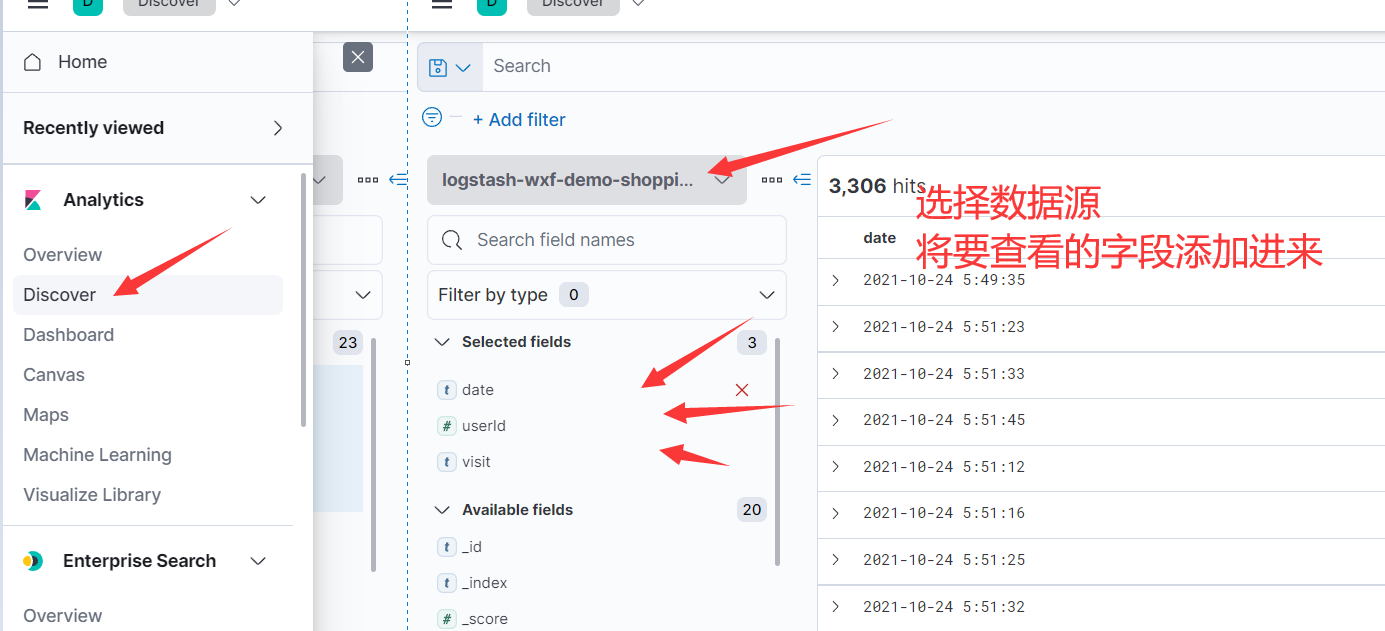1385x631 pixels.
Task: Select the visit field
Action: pos(476,462)
